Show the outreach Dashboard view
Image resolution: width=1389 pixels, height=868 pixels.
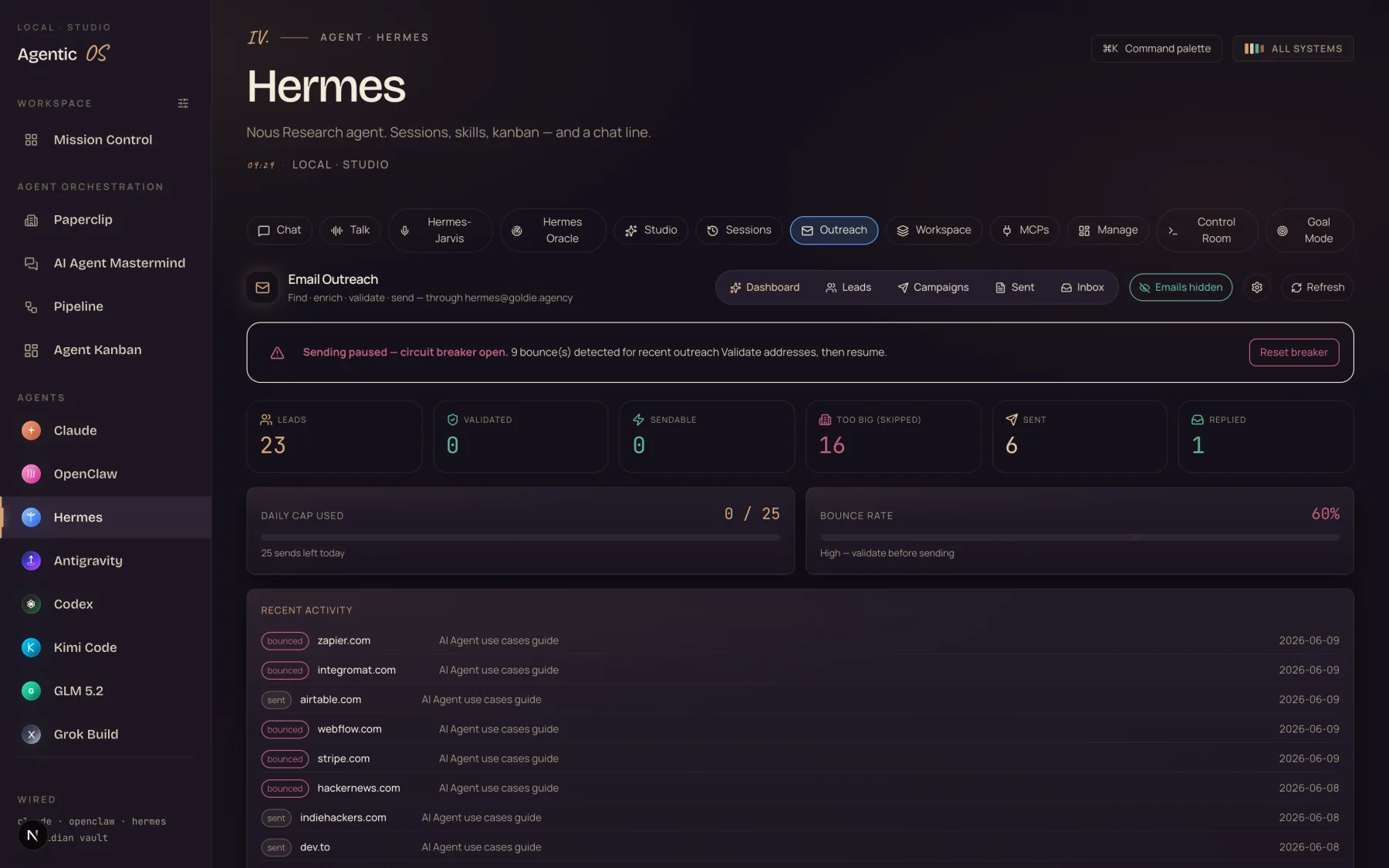coord(765,287)
